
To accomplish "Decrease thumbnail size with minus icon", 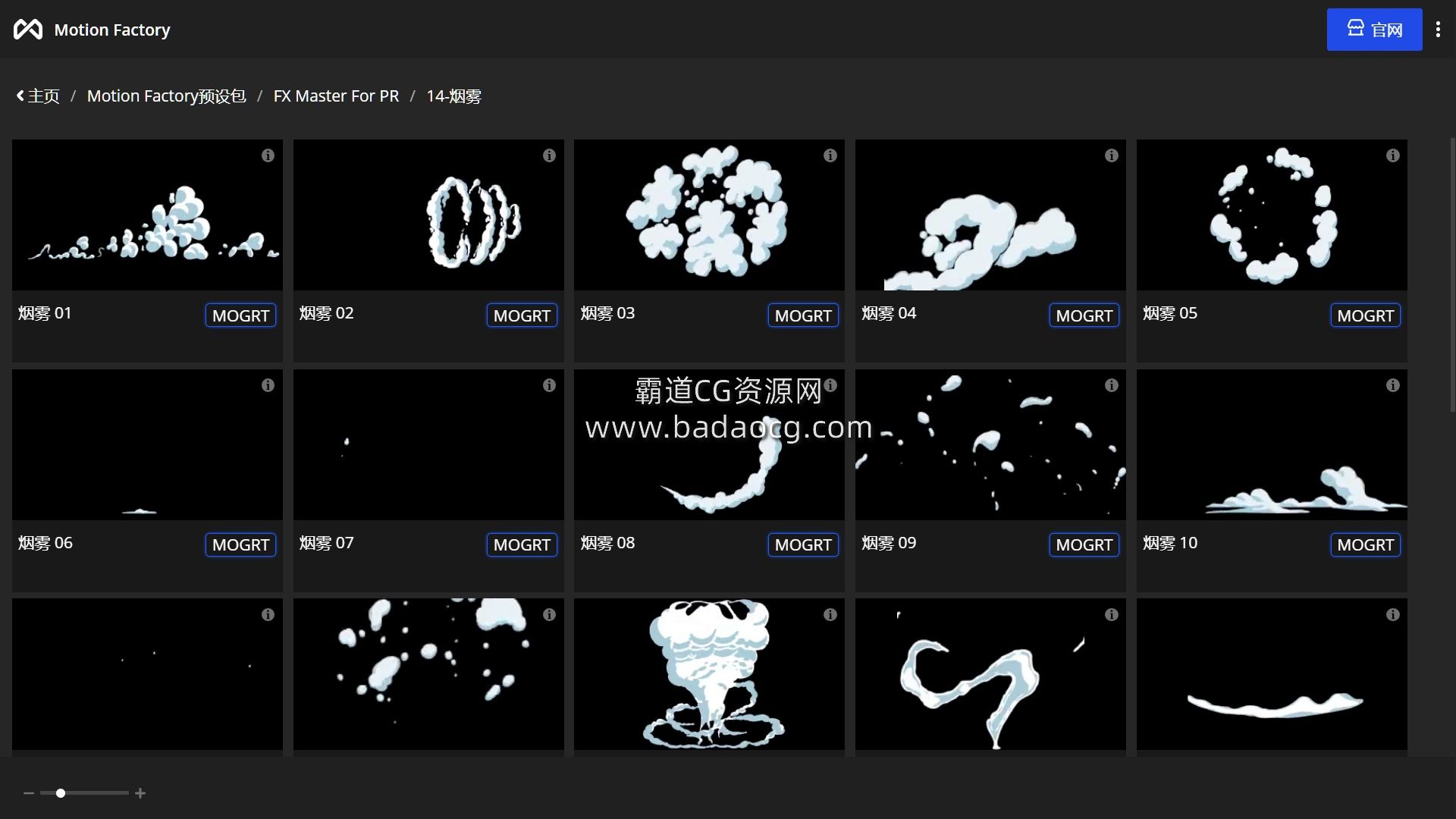I will point(29,793).
